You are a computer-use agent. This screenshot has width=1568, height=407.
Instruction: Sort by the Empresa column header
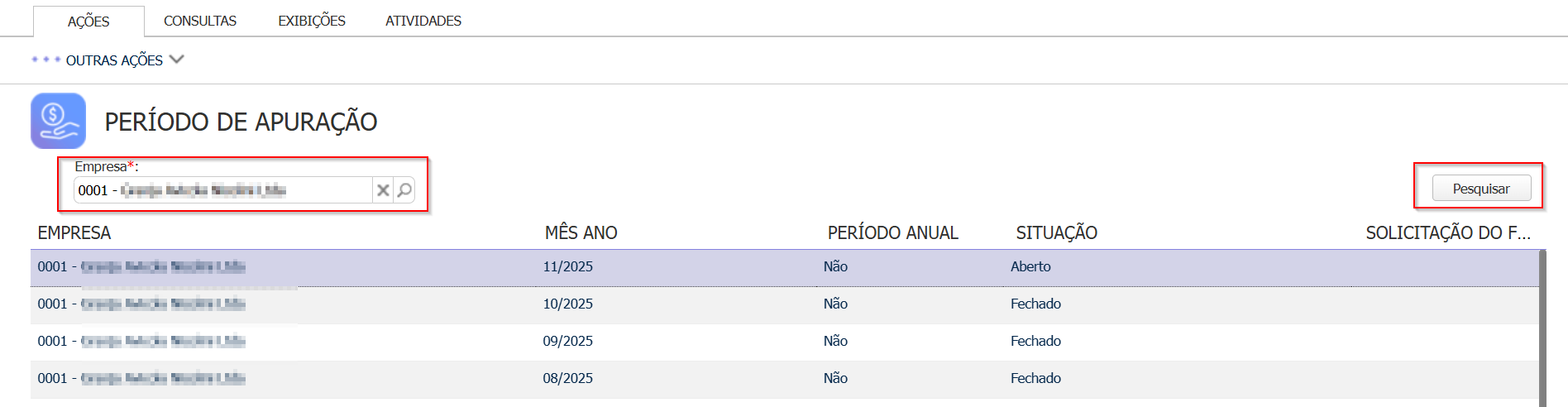click(74, 233)
